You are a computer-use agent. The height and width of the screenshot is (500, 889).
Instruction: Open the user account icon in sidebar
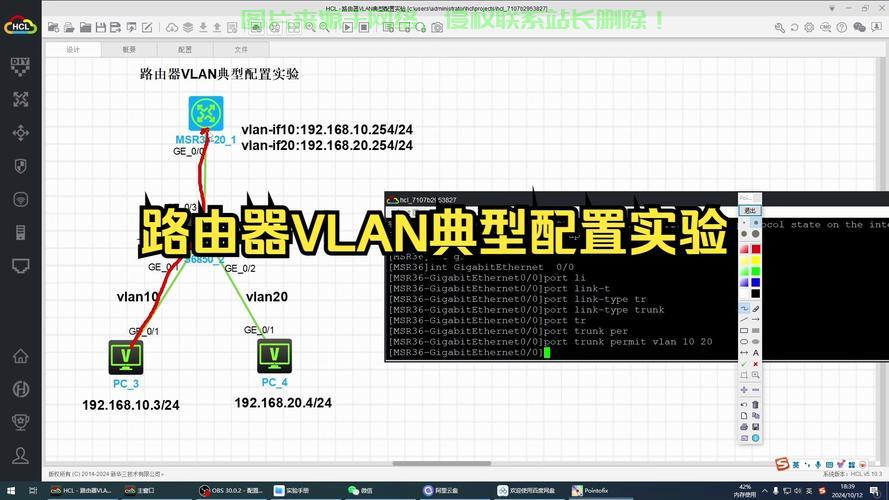pyautogui.click(x=20, y=455)
